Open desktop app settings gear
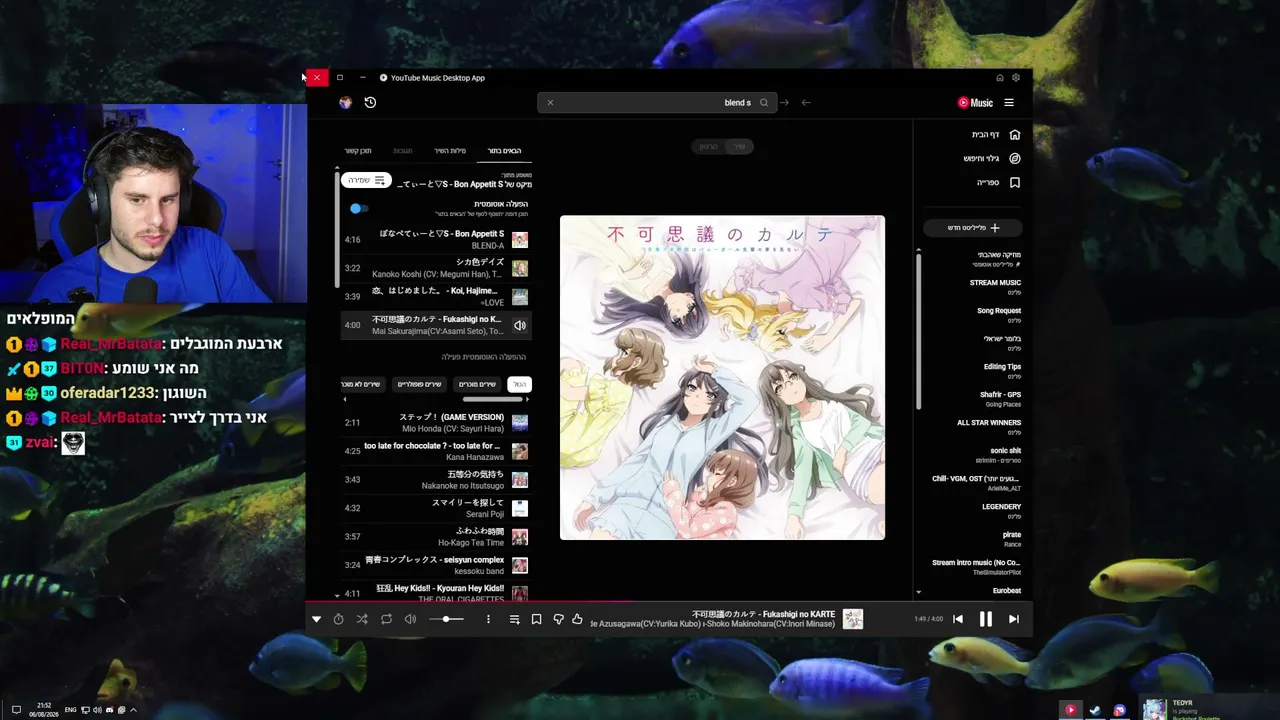This screenshot has height=720, width=1280. coord(1016,77)
